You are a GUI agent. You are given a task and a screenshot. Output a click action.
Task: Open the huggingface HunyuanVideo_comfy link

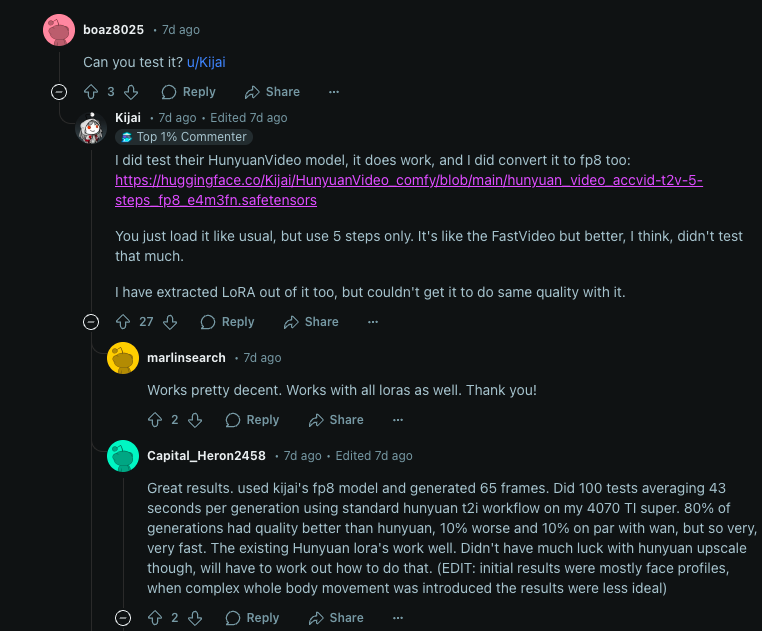coord(409,190)
